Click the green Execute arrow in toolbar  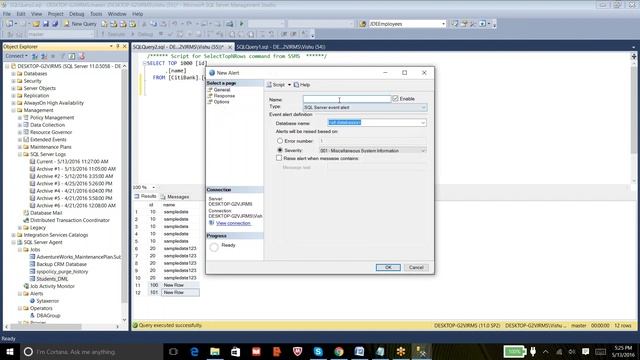tap(241, 24)
